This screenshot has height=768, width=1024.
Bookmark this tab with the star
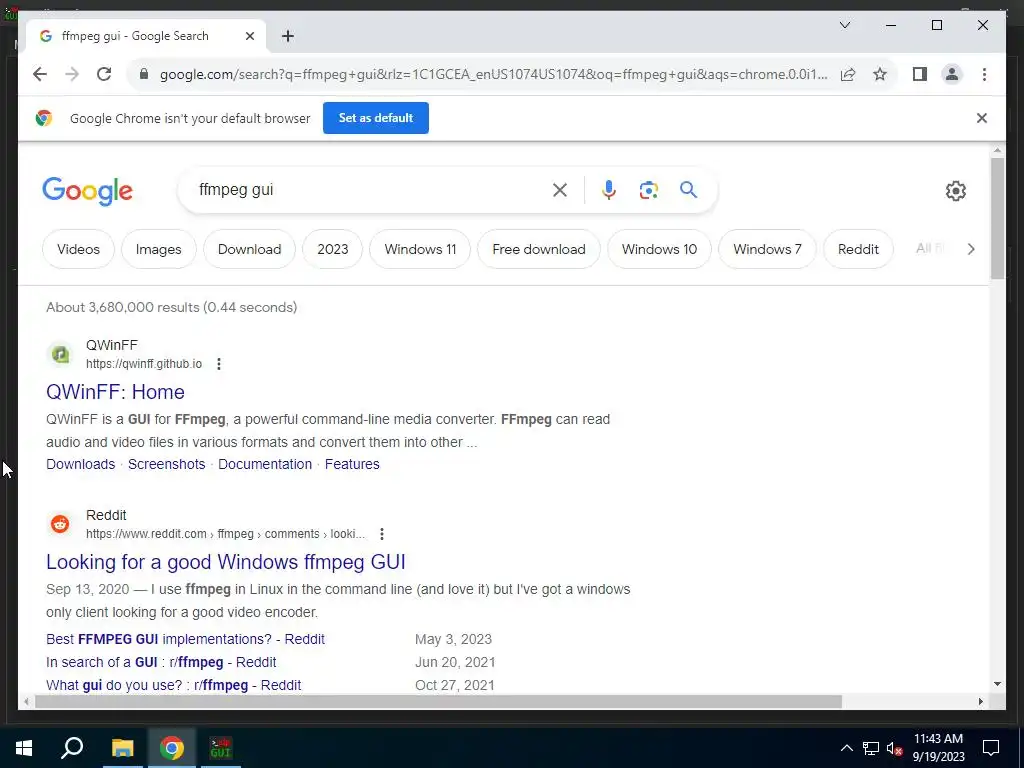[880, 74]
